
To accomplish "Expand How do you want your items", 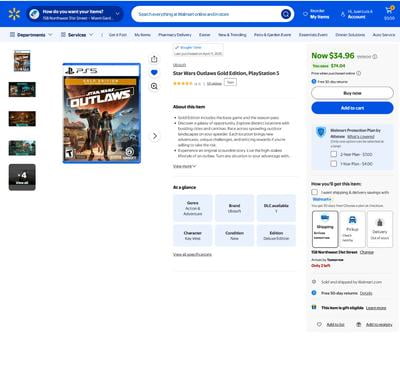I will pos(75,14).
